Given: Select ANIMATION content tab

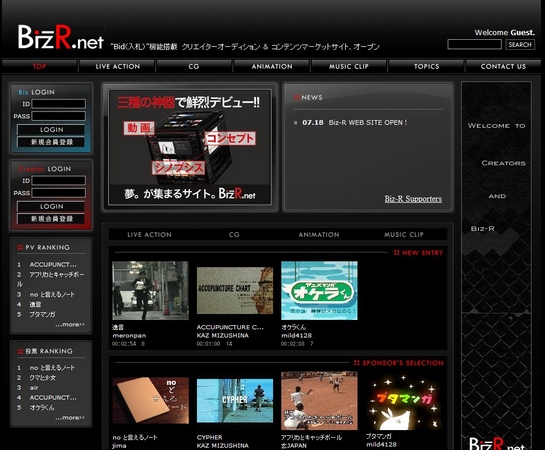Looking at the screenshot, I should pos(319,235).
